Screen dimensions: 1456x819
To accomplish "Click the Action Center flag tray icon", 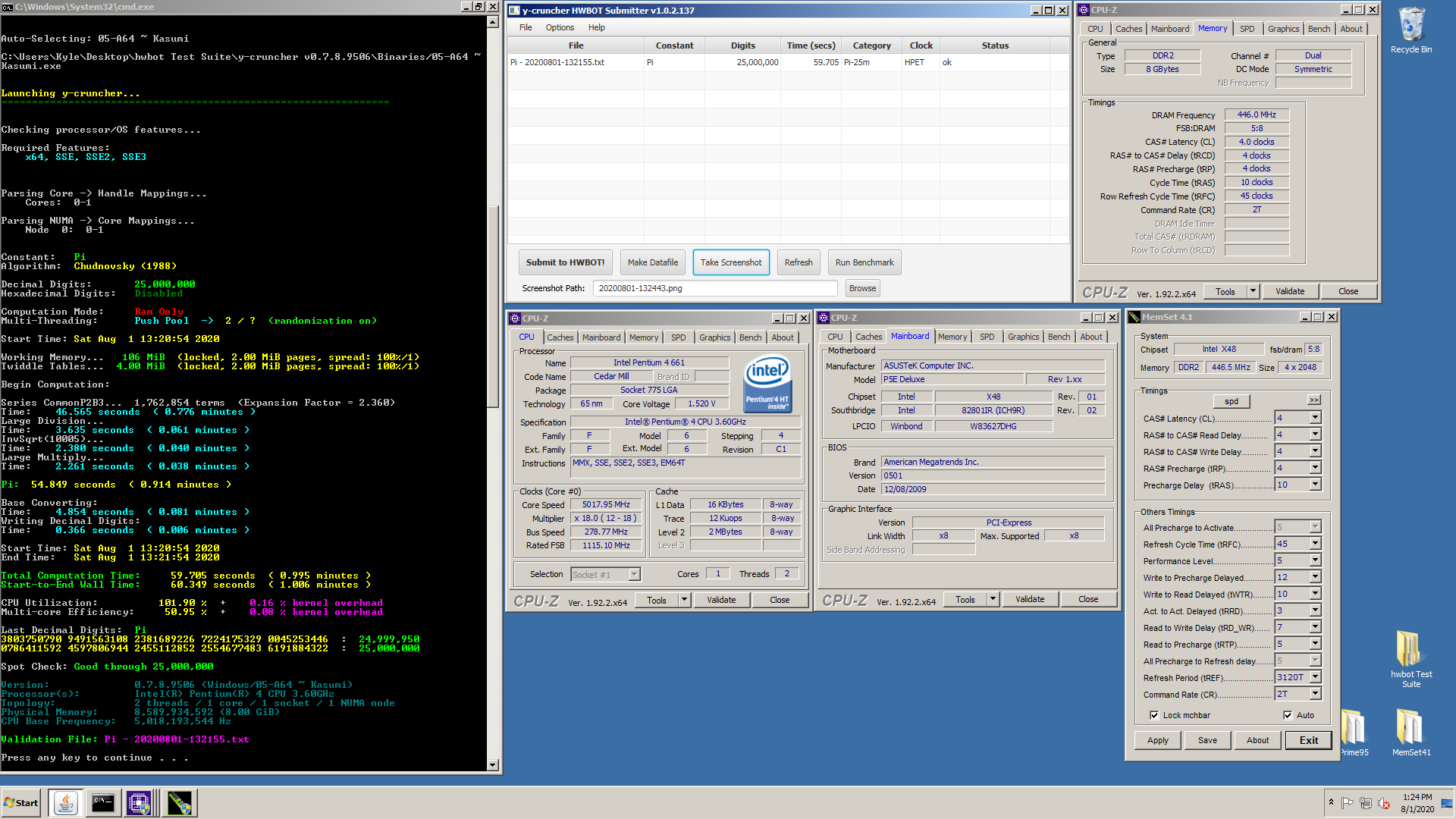I will pos(1348,803).
